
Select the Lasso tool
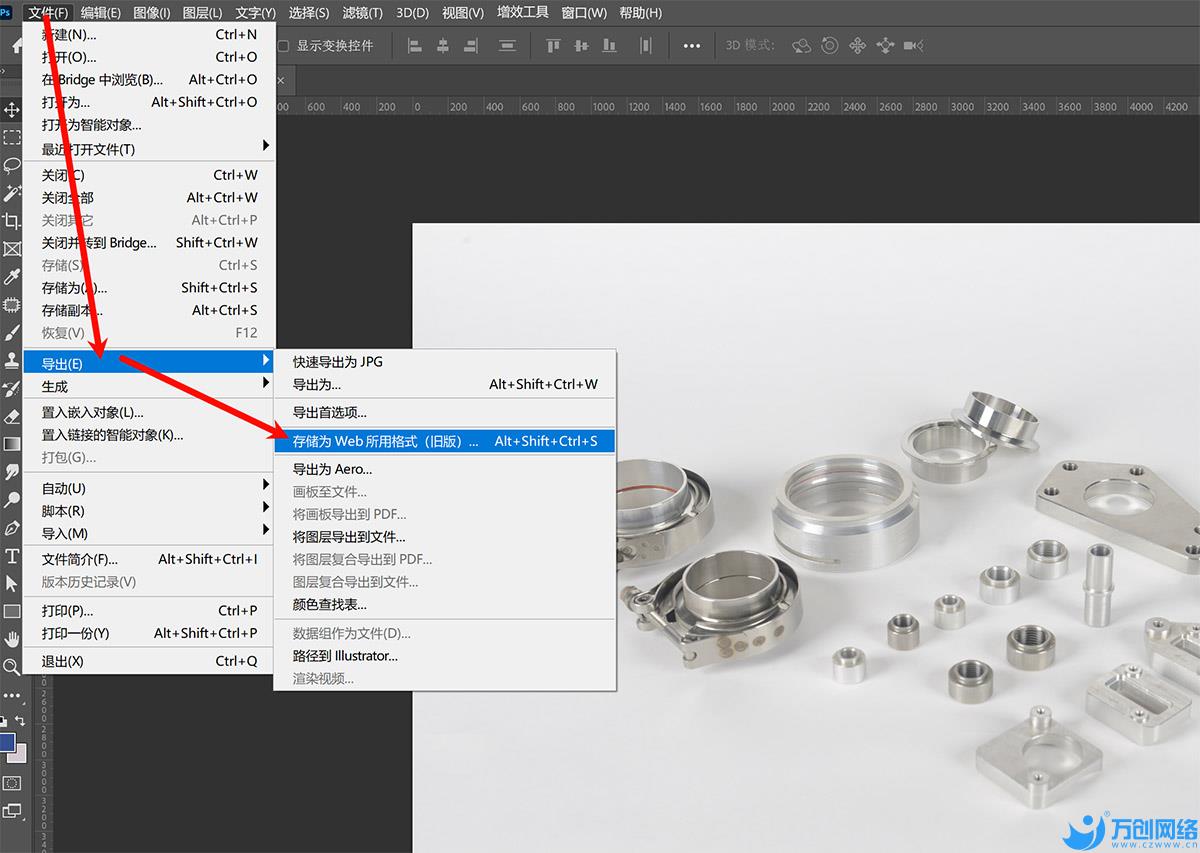(12, 165)
